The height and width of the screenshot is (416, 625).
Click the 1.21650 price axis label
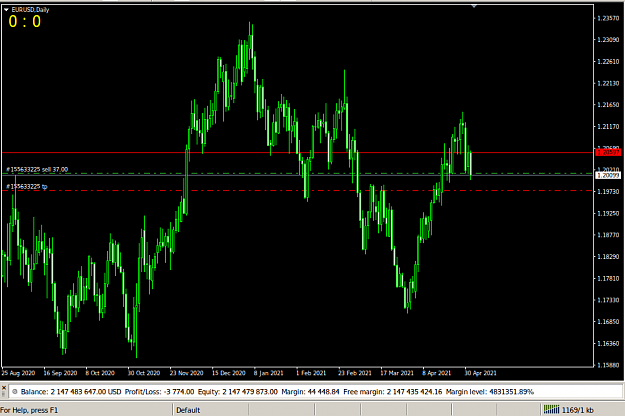pos(609,105)
